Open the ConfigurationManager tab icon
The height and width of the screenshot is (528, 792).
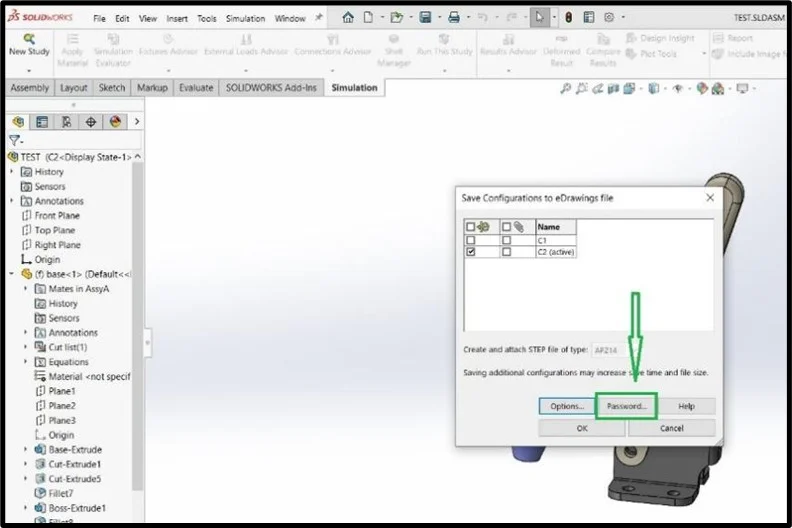pyautogui.click(x=67, y=122)
